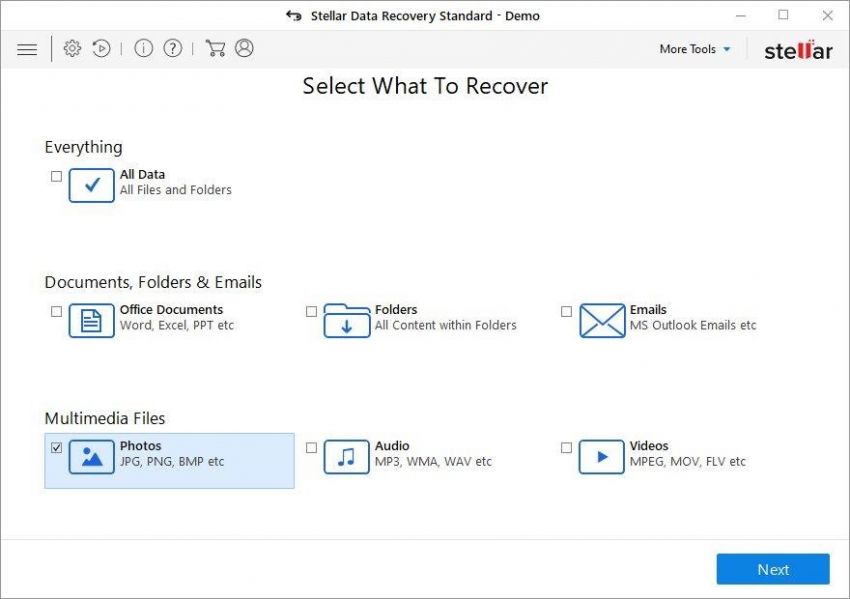Open the Settings gear icon

(71, 48)
